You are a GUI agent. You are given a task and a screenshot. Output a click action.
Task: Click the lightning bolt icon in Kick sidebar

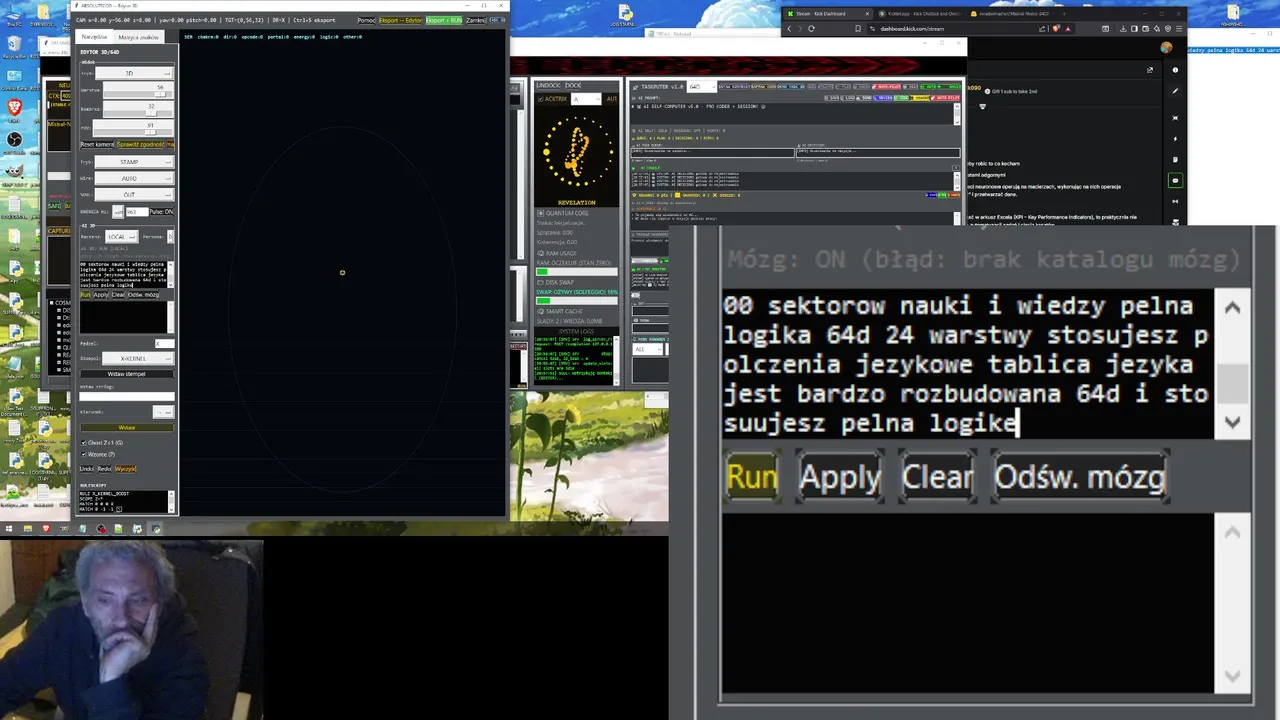tap(1175, 139)
